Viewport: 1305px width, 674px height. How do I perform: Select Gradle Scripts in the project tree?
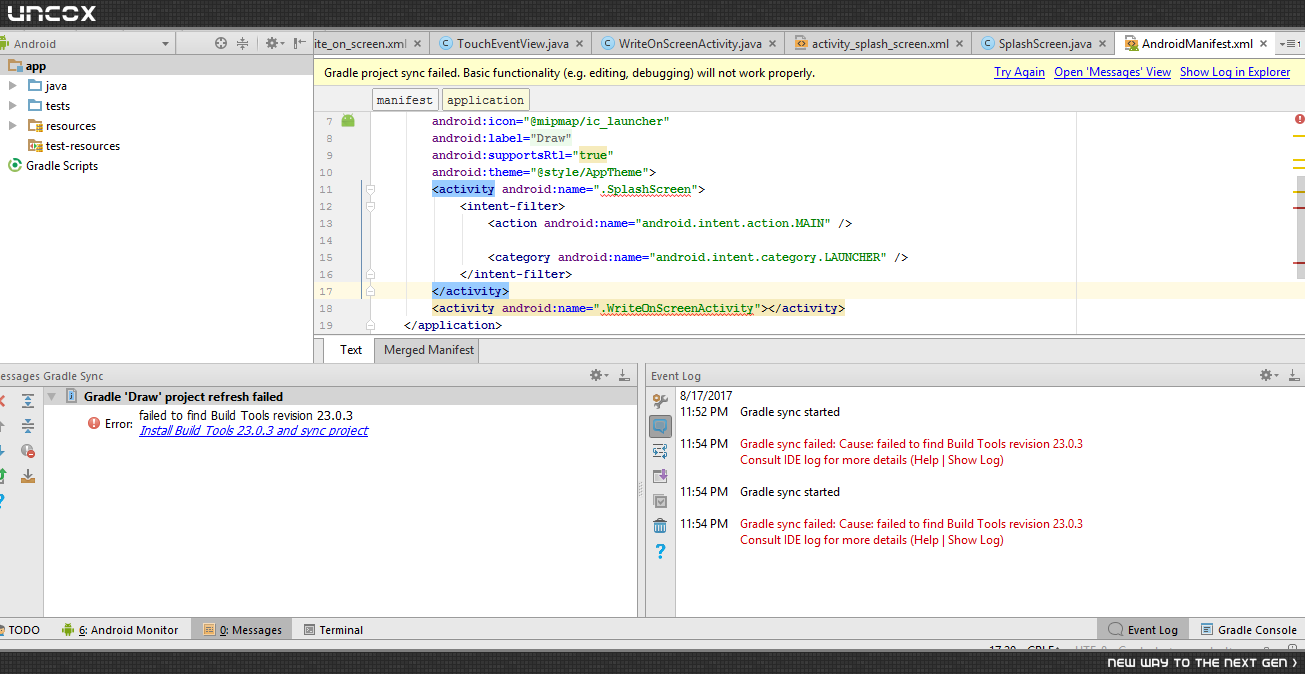(53, 166)
